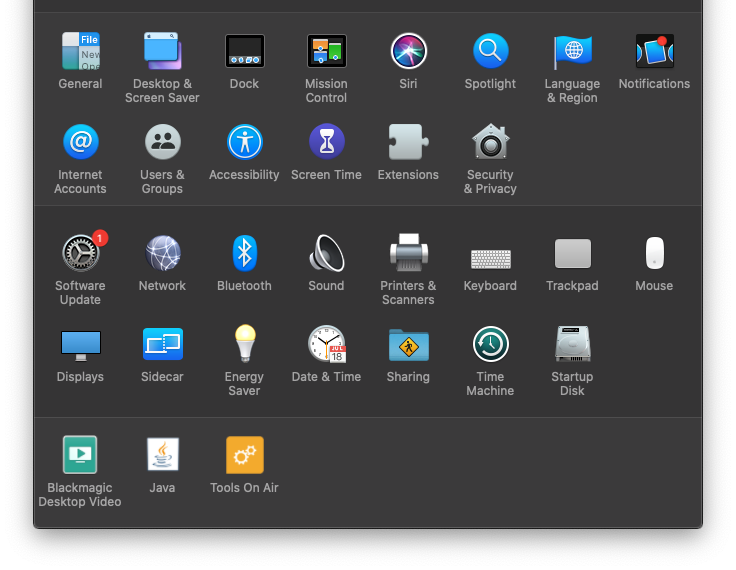Open Energy Saver settings
This screenshot has height=570, width=736.
(x=245, y=344)
